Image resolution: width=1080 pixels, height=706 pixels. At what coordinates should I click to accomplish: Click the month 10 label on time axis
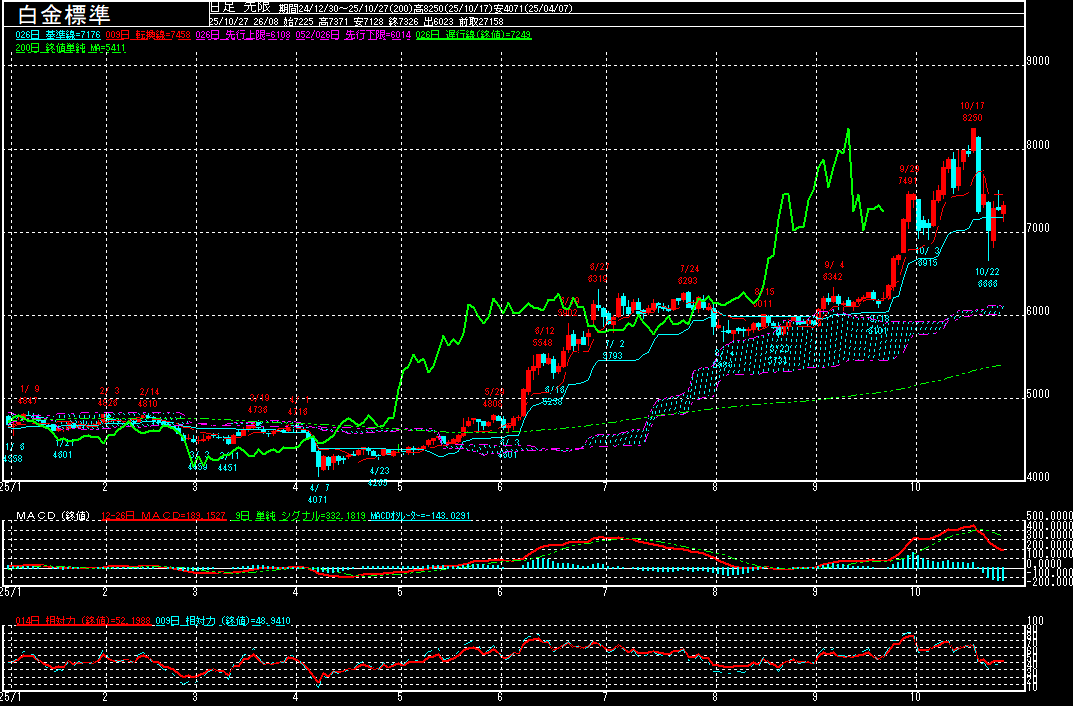coord(916,486)
